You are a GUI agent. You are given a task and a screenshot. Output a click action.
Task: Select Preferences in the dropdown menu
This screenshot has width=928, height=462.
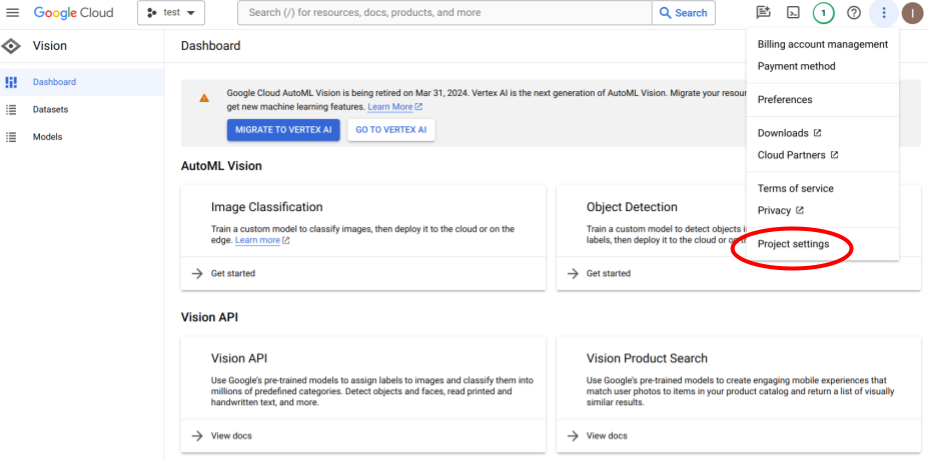click(x=785, y=100)
